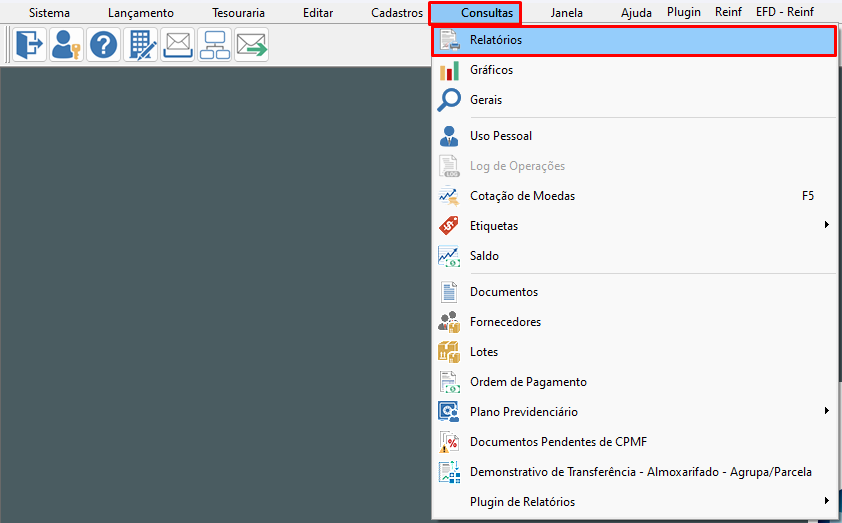The height and width of the screenshot is (523, 842).
Task: Select Cotação de Moedas menu entry
Action: click(634, 196)
